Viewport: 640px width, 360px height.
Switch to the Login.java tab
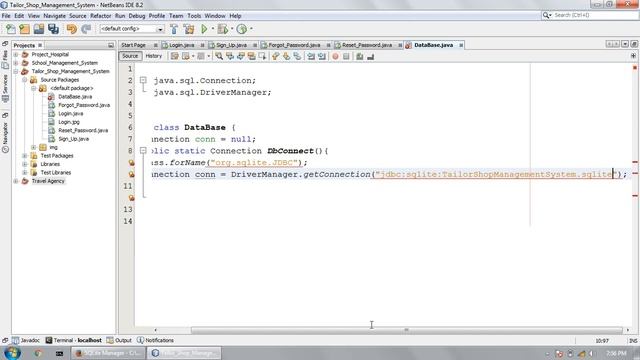[182, 45]
